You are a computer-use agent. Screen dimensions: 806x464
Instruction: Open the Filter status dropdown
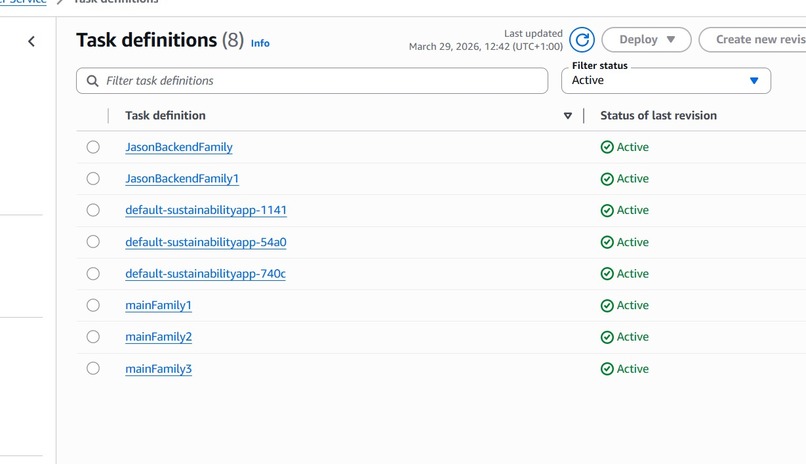(x=666, y=81)
